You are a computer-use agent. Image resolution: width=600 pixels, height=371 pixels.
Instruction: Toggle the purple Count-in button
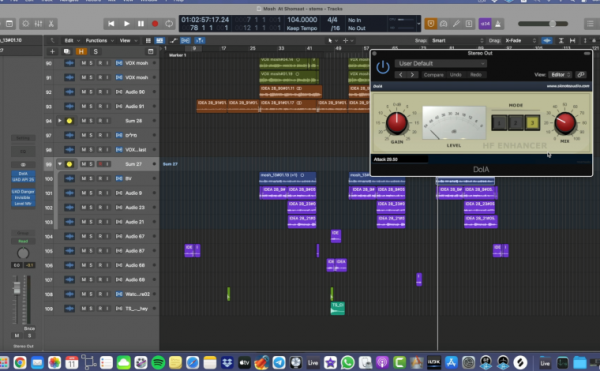click(485, 24)
